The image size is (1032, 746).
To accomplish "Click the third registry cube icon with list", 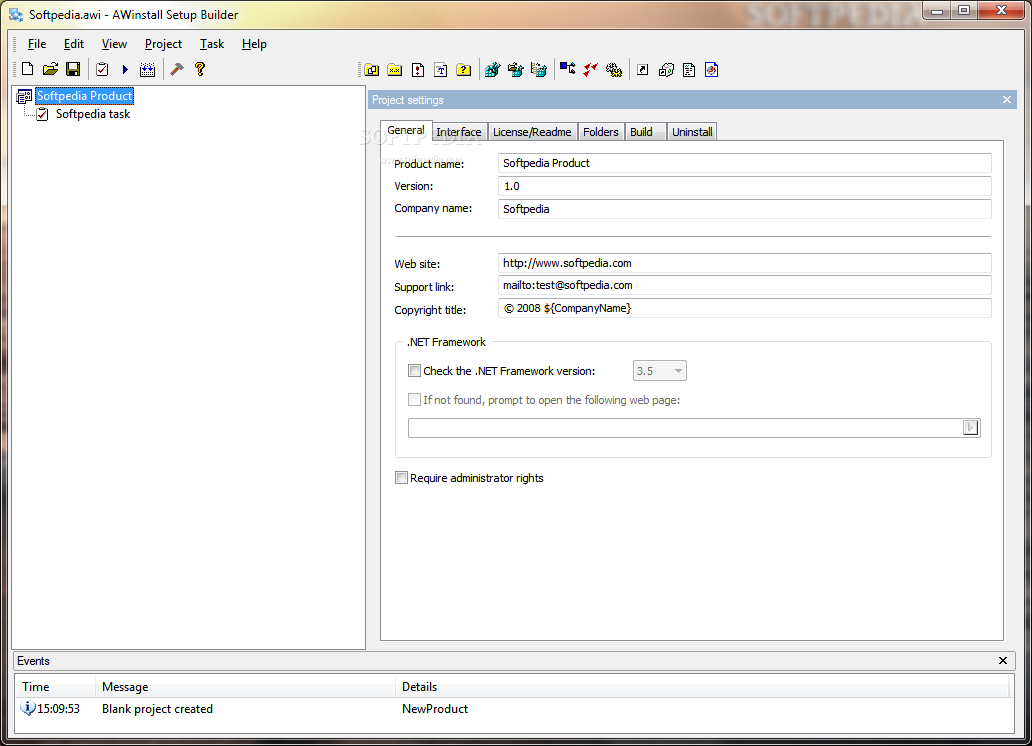I will click(538, 70).
